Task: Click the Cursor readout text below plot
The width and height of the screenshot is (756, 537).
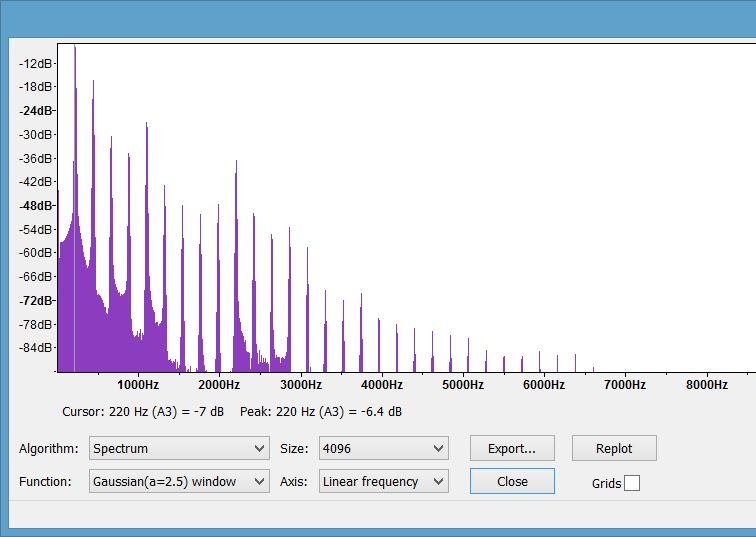Action: click(x=142, y=411)
